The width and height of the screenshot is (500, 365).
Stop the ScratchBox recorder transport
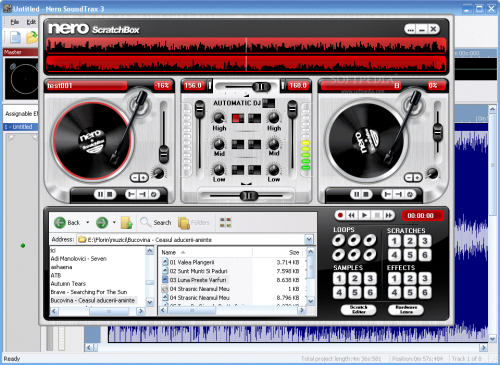click(x=377, y=215)
